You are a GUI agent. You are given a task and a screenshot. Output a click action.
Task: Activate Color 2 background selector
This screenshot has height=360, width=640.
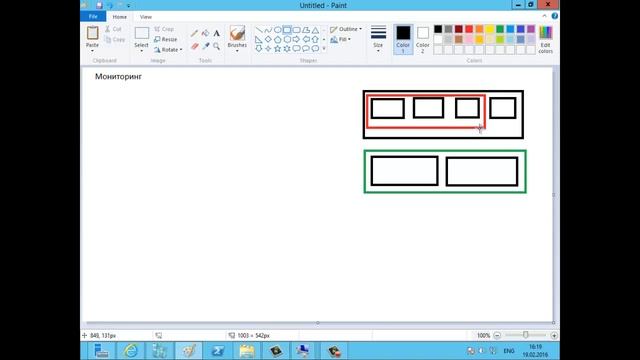click(423, 39)
